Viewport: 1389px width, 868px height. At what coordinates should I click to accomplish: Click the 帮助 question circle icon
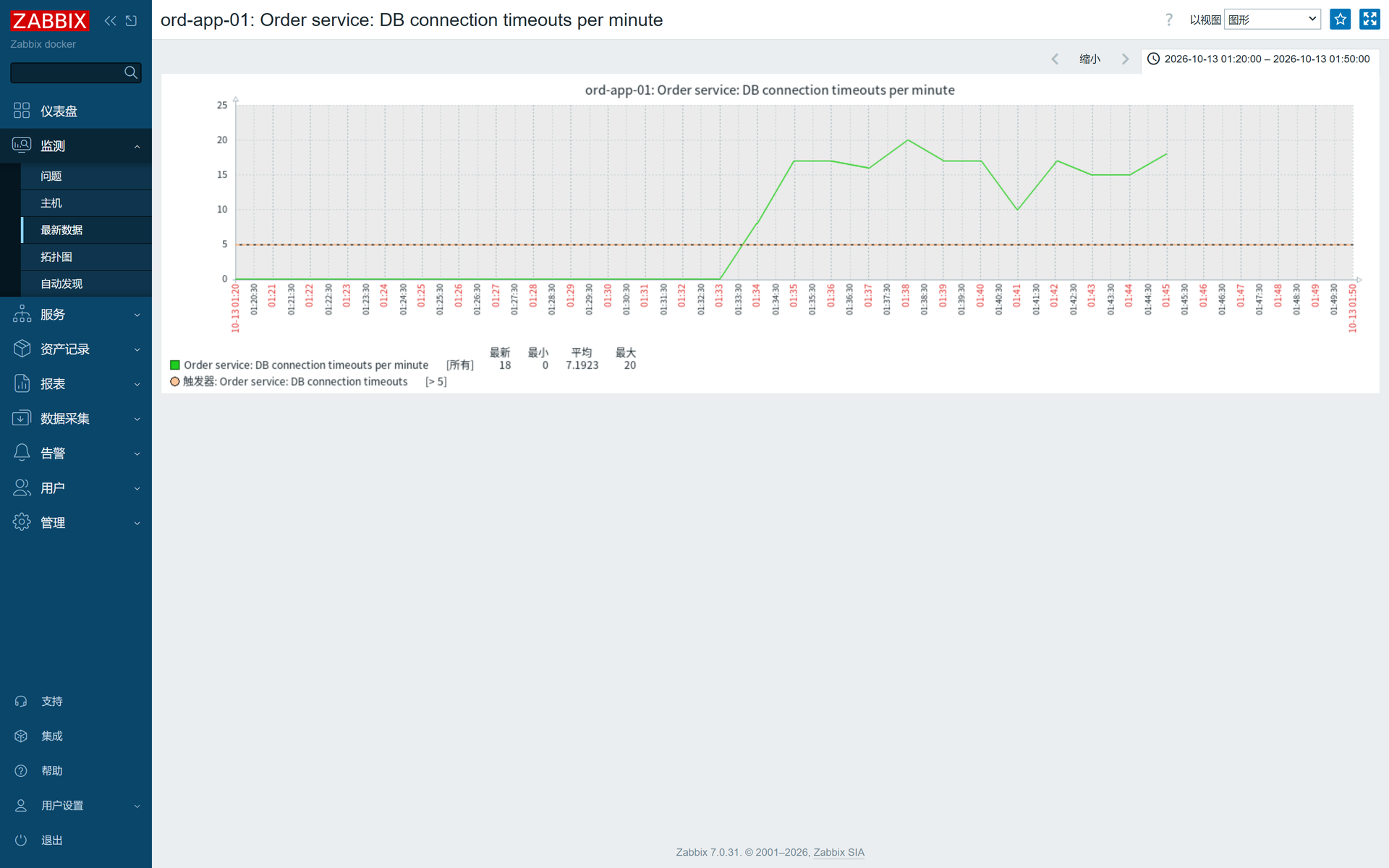pyautogui.click(x=21, y=771)
